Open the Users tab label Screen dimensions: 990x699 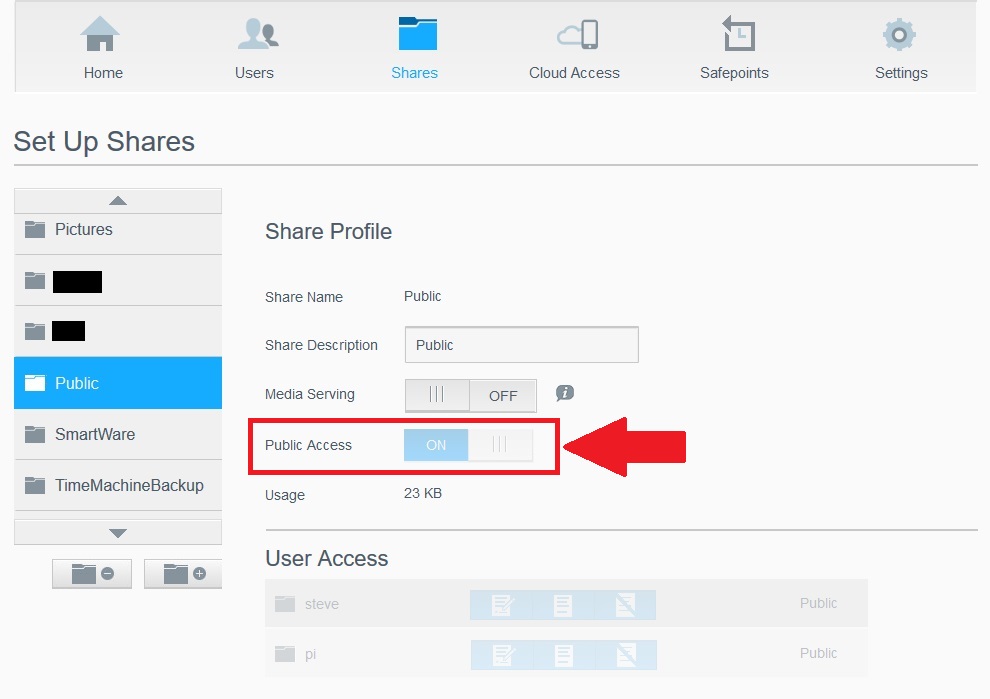point(254,73)
